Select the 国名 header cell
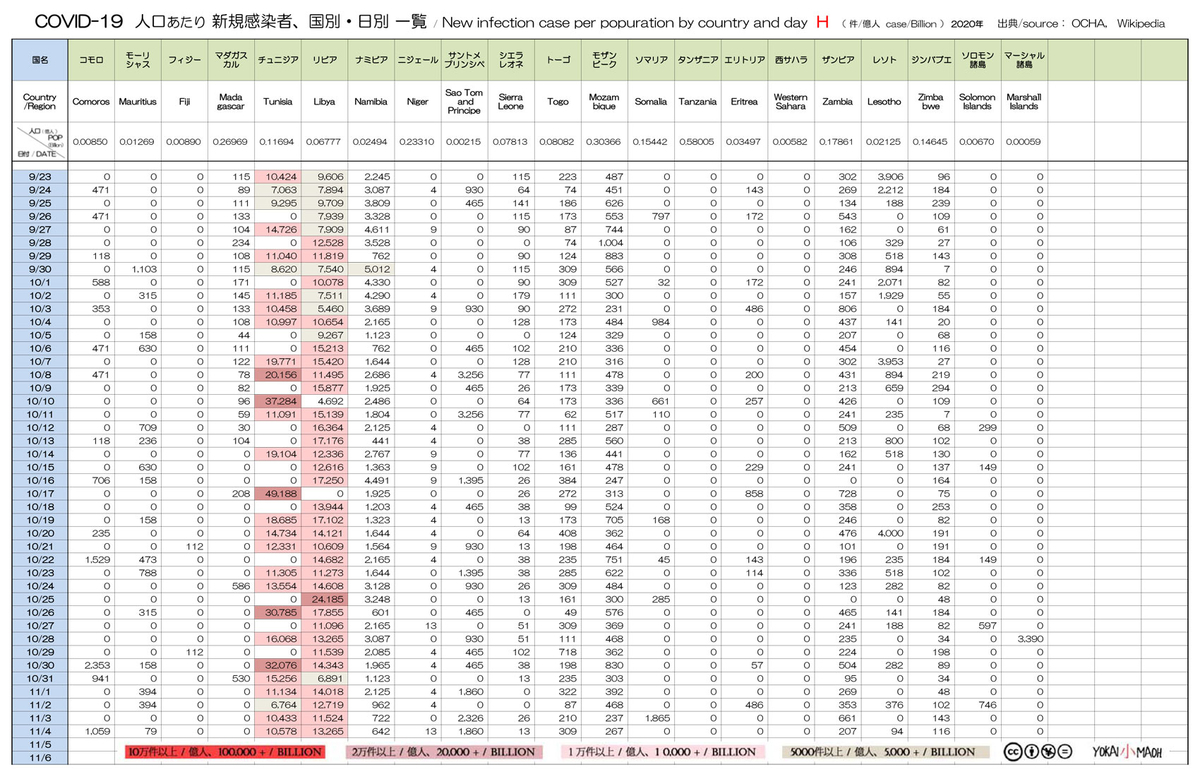1200x772 pixels. click(40, 60)
